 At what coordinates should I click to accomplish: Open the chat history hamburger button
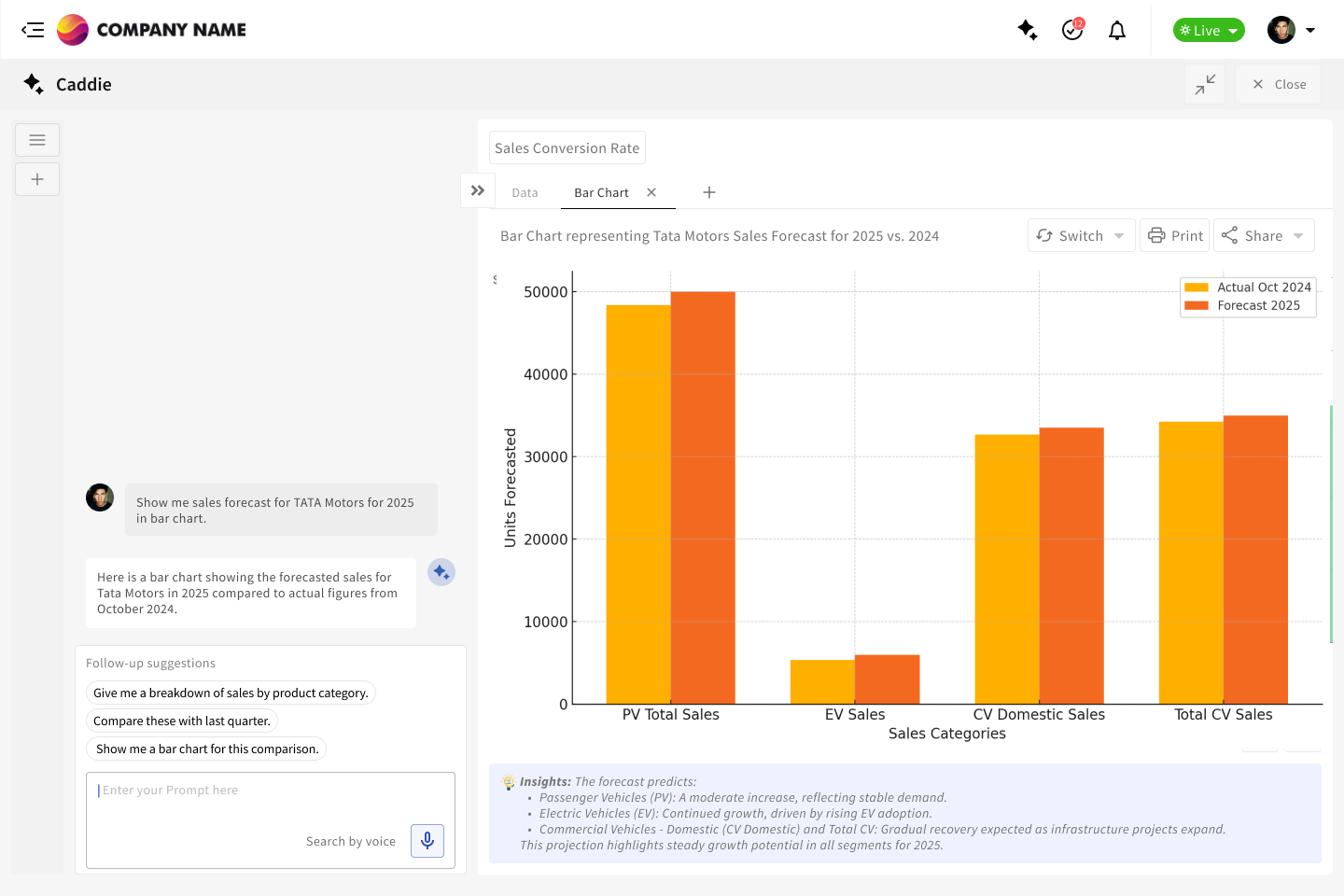37,140
